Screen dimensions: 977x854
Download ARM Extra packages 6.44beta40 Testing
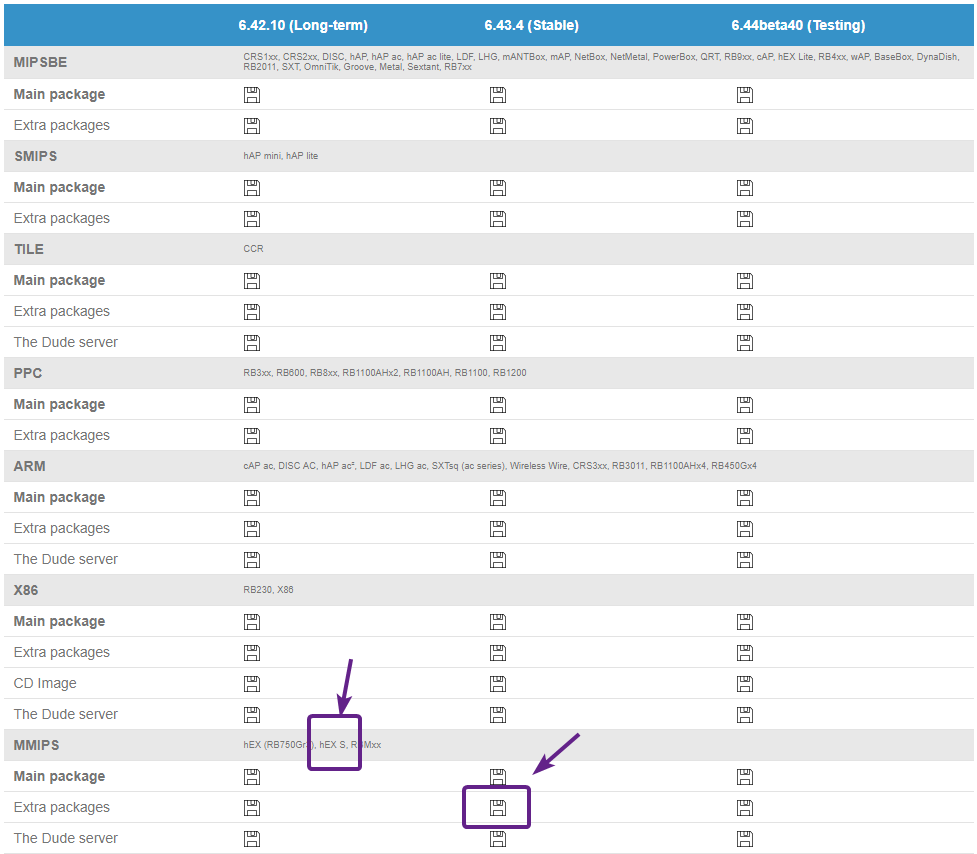coord(745,529)
